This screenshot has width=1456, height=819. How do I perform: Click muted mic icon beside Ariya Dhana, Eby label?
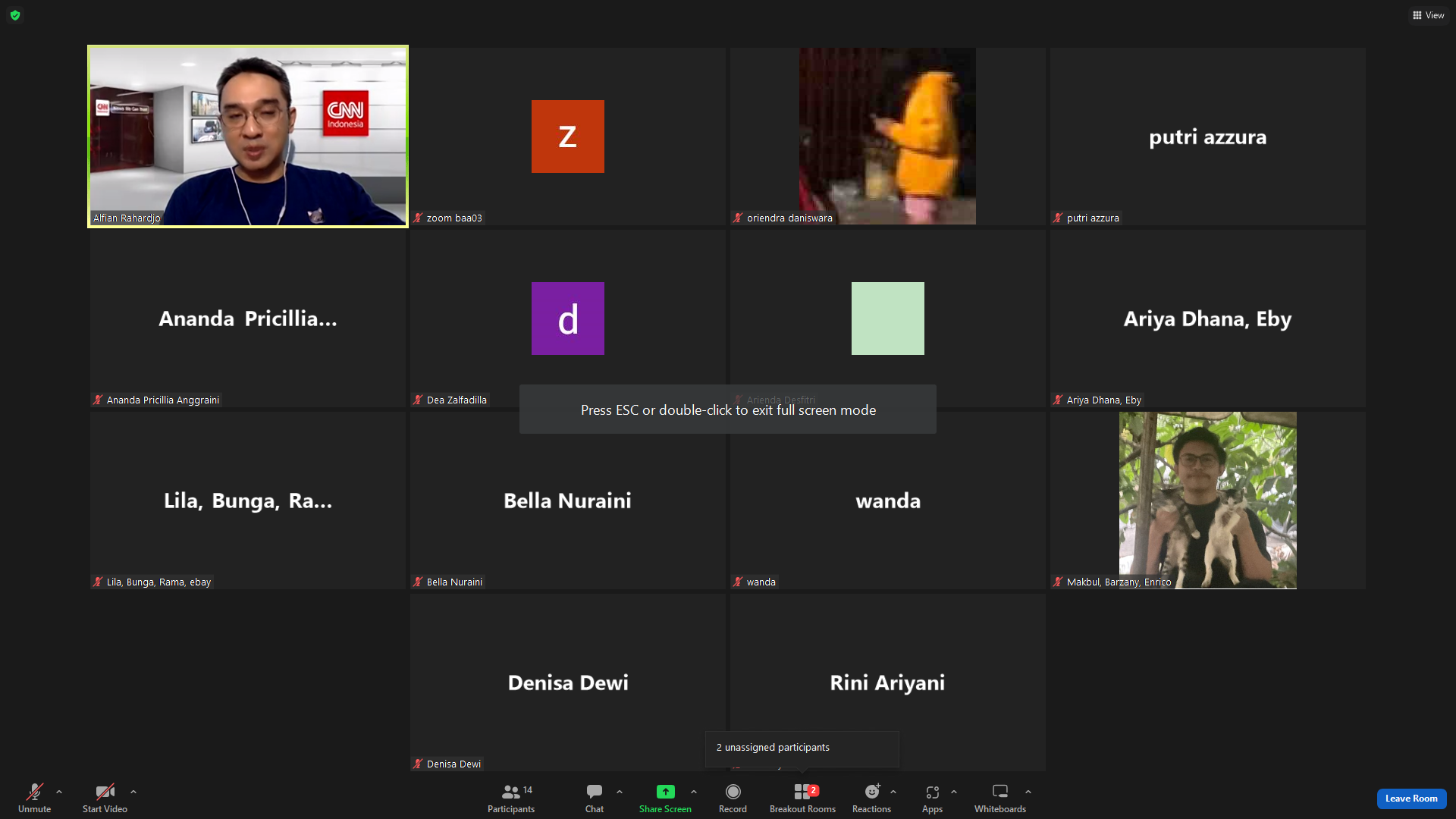[1058, 400]
